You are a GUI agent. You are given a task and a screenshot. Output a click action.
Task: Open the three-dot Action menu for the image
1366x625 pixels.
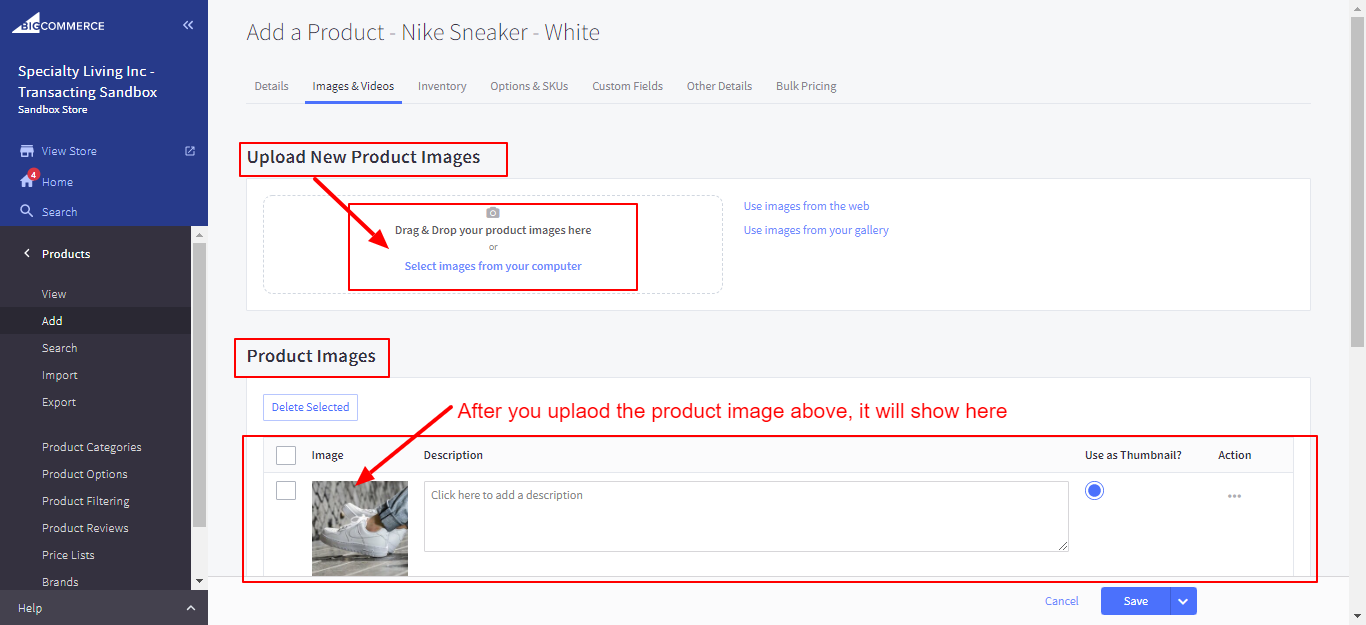[x=1234, y=496]
